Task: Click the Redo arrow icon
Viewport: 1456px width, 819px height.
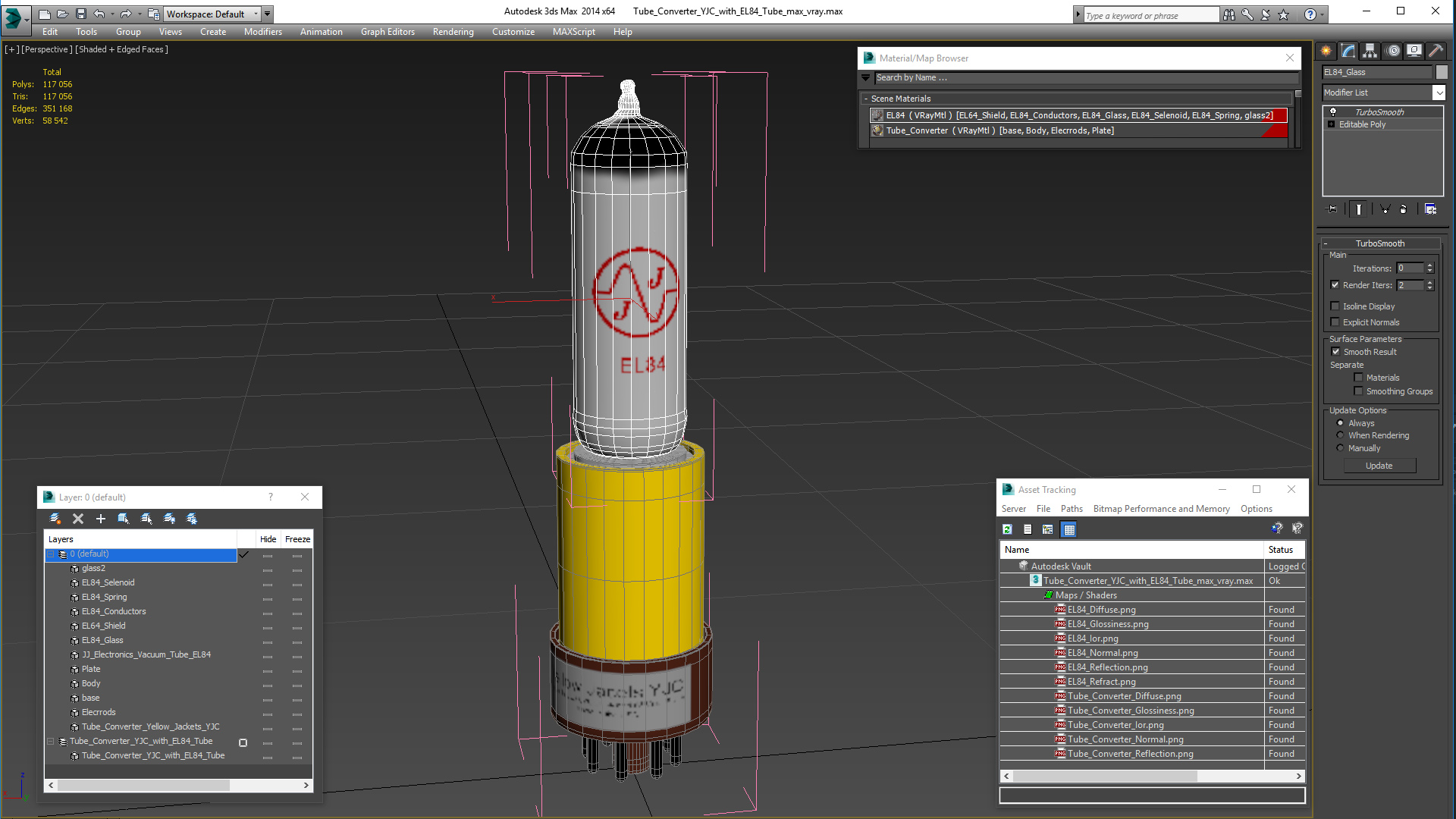Action: [126, 14]
